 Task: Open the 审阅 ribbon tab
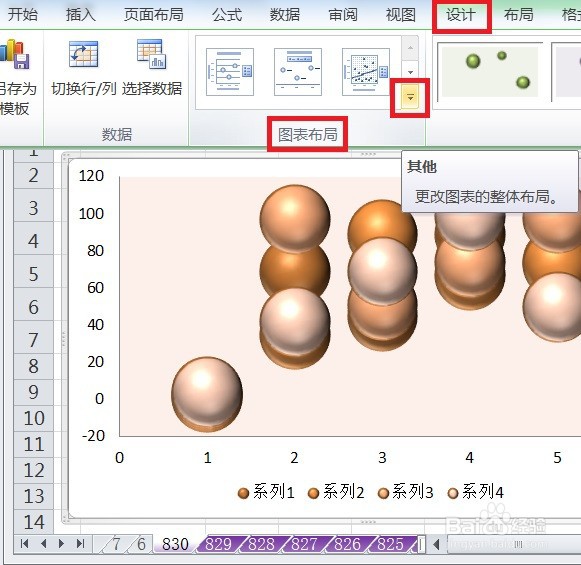pos(343,15)
